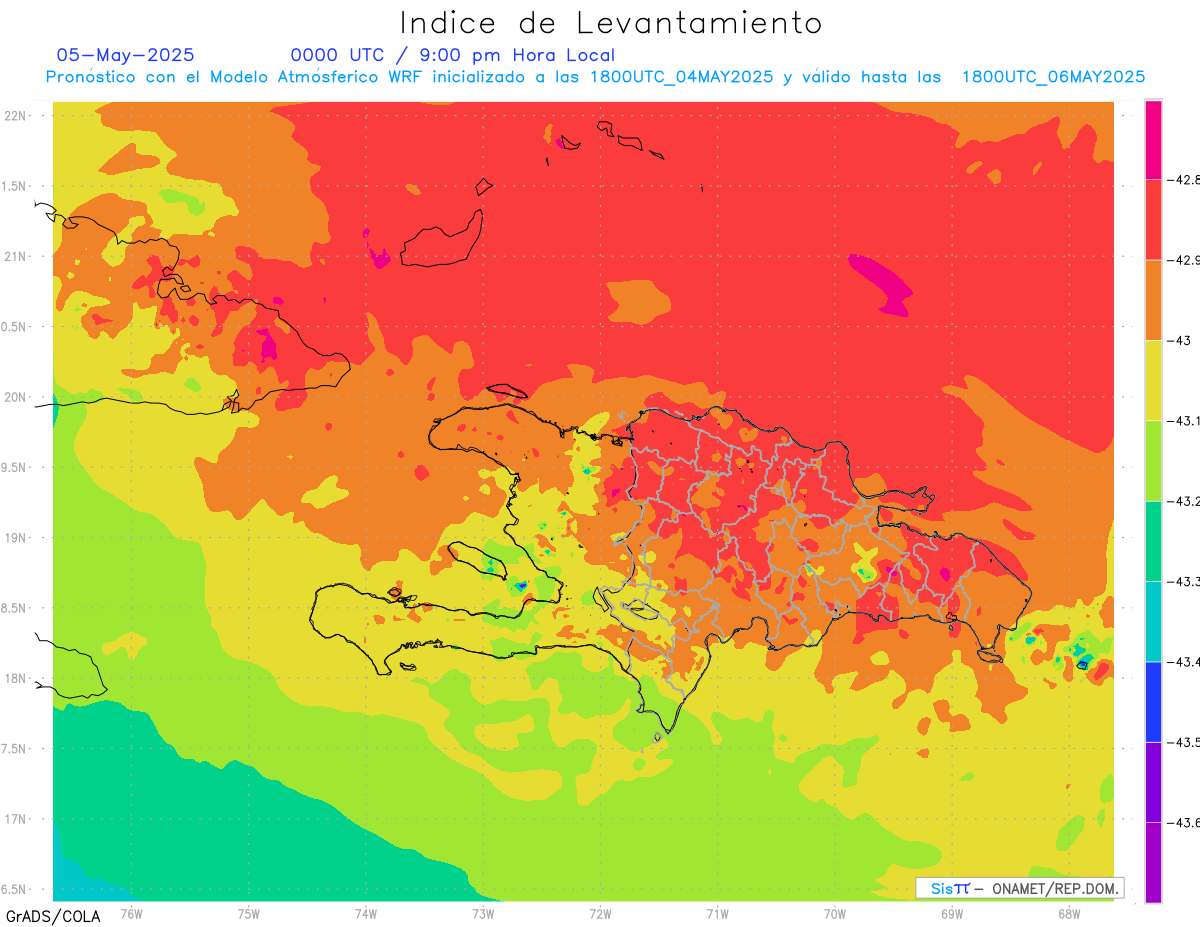Select the light green colorbar segment below -43.1
The height and width of the screenshot is (927, 1200).
[x=1153, y=461]
